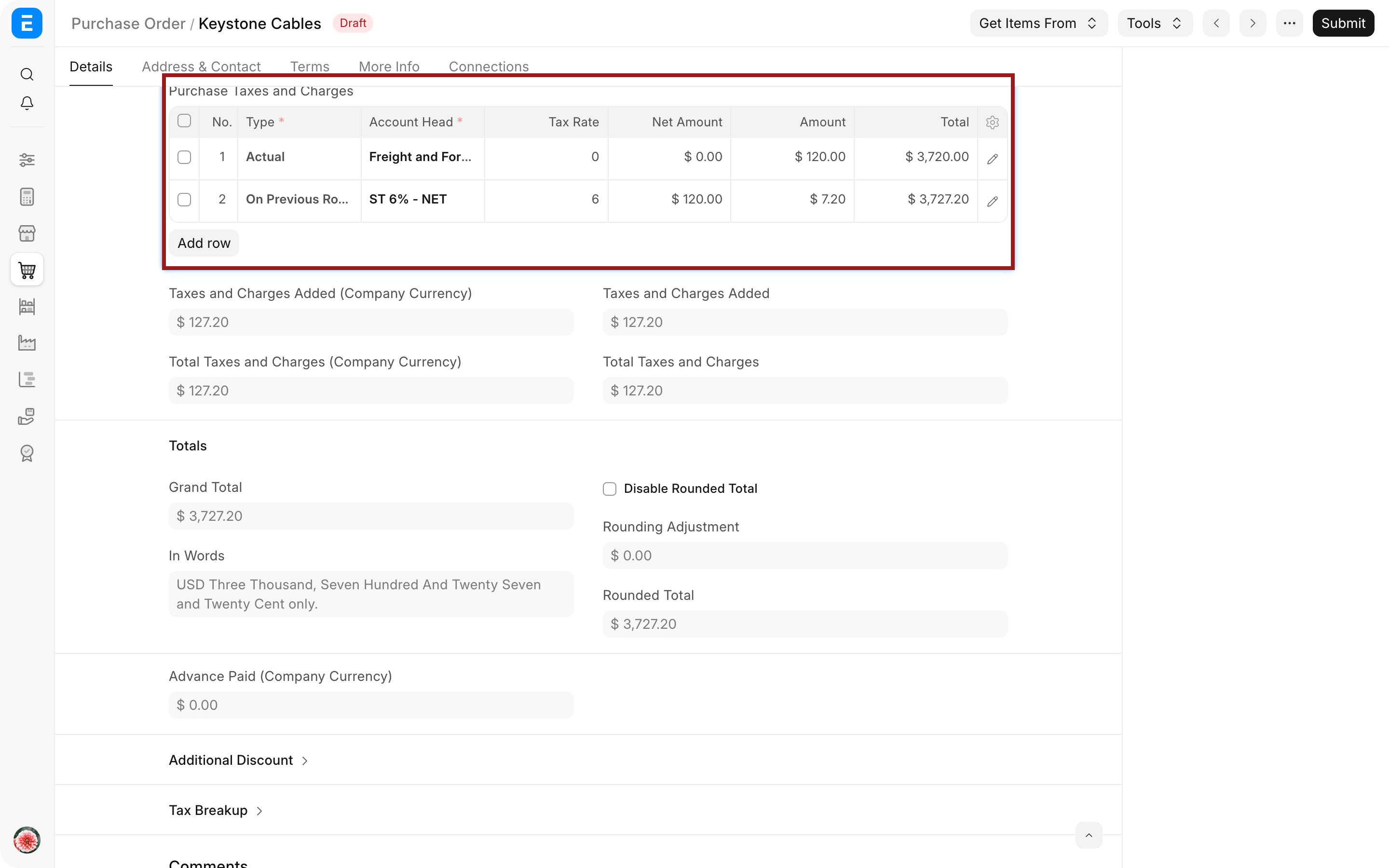Open the award ribbon Quality icon
Screen dimensions: 1389x868
27,453
